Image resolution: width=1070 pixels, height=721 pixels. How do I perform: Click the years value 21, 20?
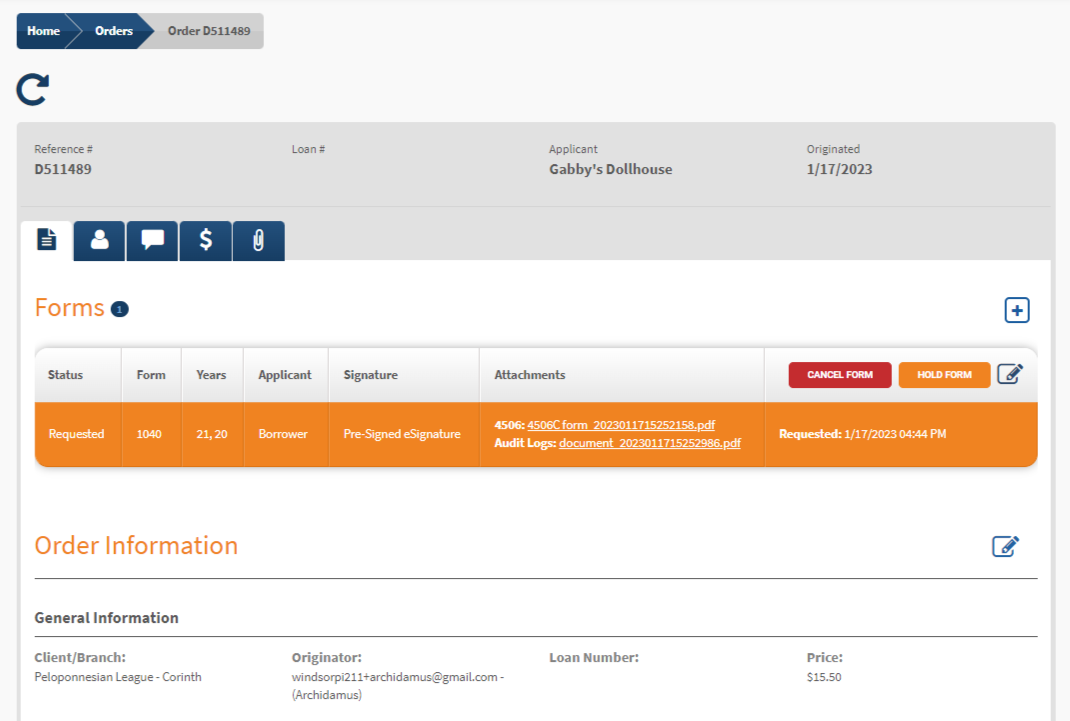[212, 434]
